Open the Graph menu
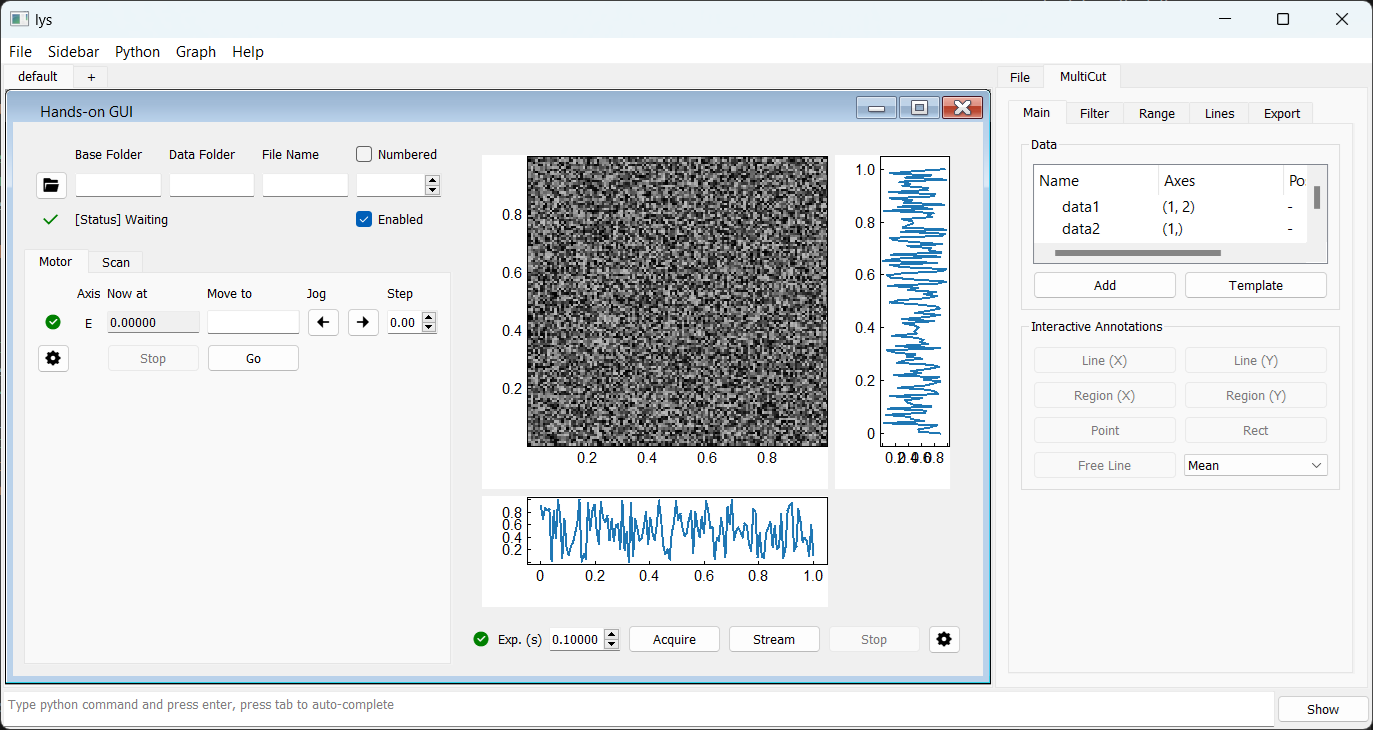Screen dimensions: 1373x730 (195, 52)
